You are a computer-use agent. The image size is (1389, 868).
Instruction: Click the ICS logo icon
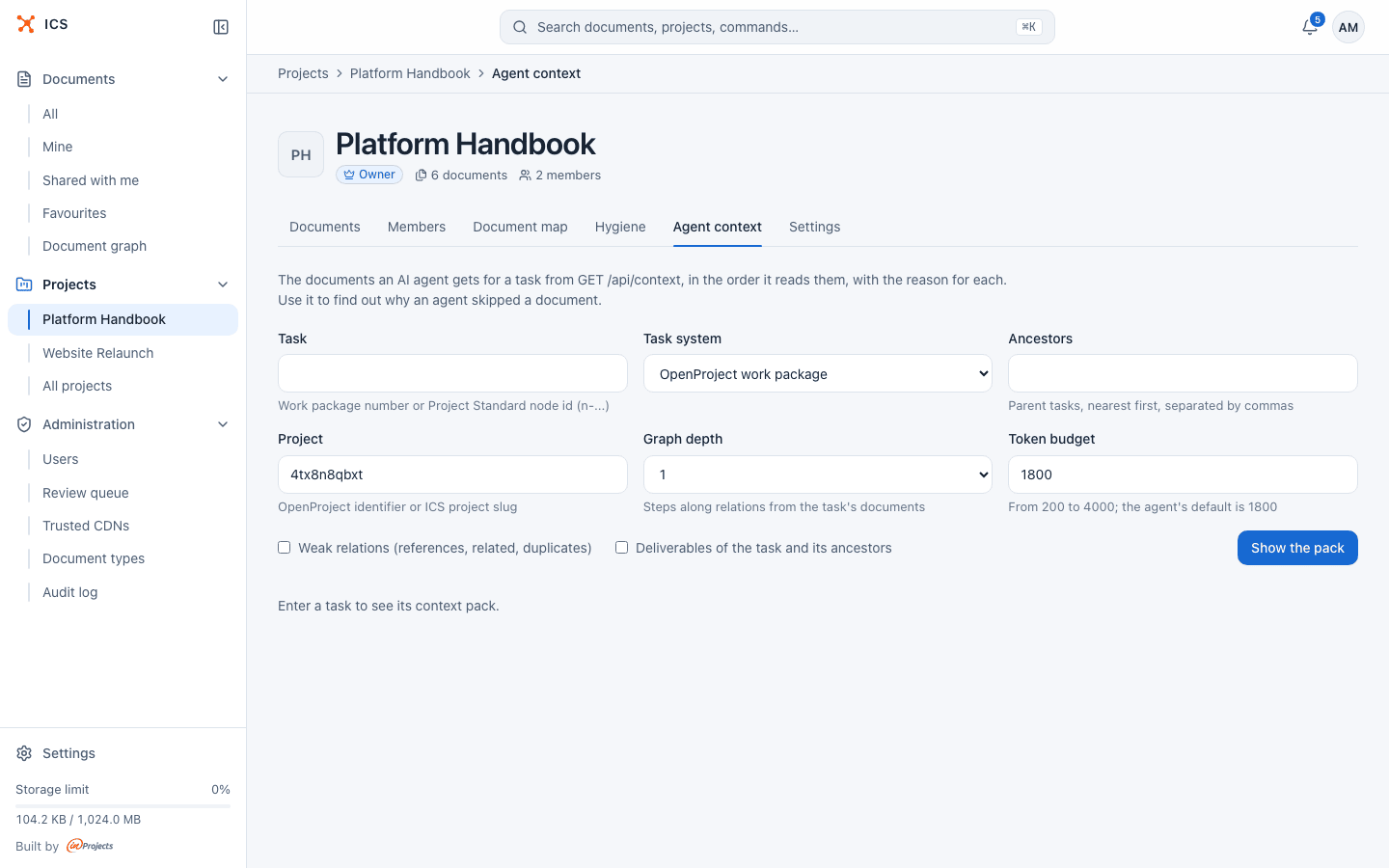(26, 24)
